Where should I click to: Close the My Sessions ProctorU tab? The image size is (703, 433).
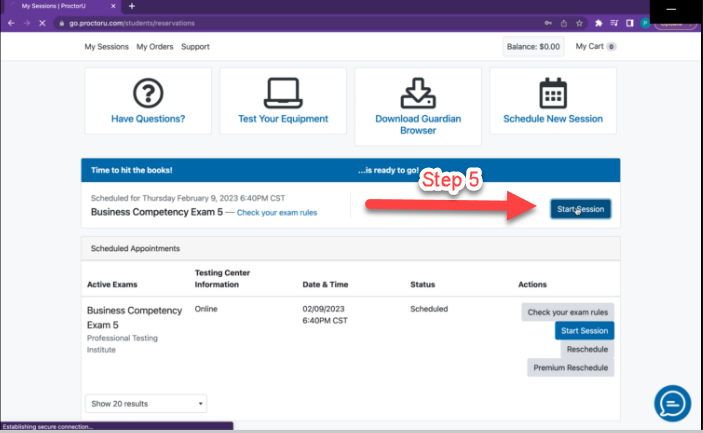tap(113, 6)
